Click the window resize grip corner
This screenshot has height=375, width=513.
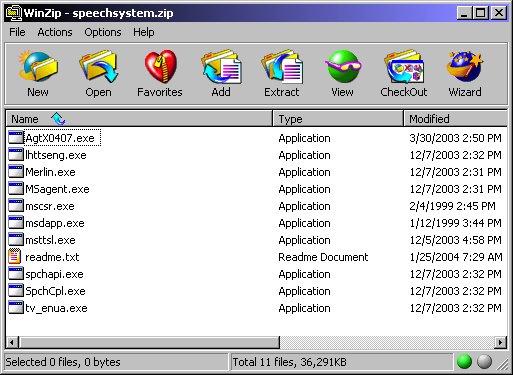tap(503, 364)
